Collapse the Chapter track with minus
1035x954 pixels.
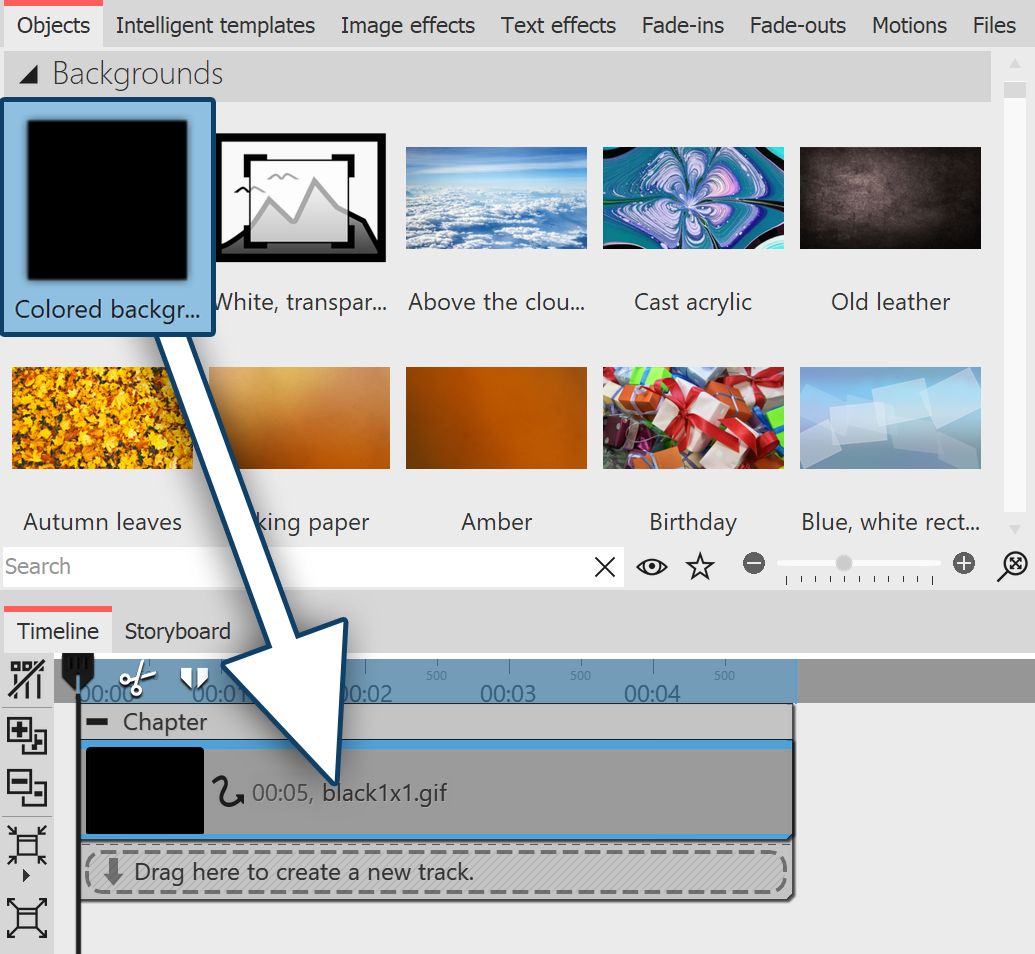click(98, 722)
